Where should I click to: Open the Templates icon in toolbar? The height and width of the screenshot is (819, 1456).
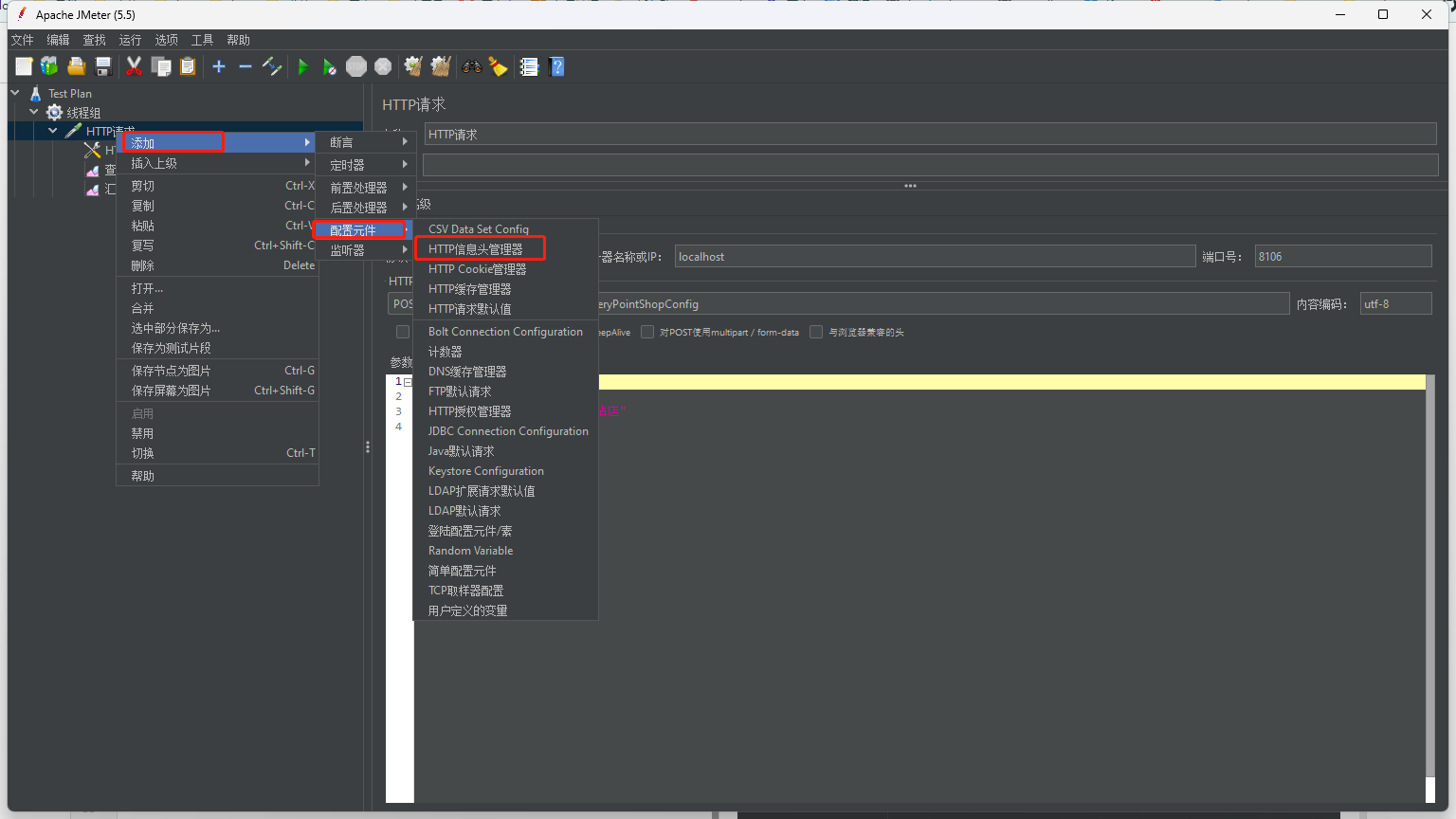[49, 66]
